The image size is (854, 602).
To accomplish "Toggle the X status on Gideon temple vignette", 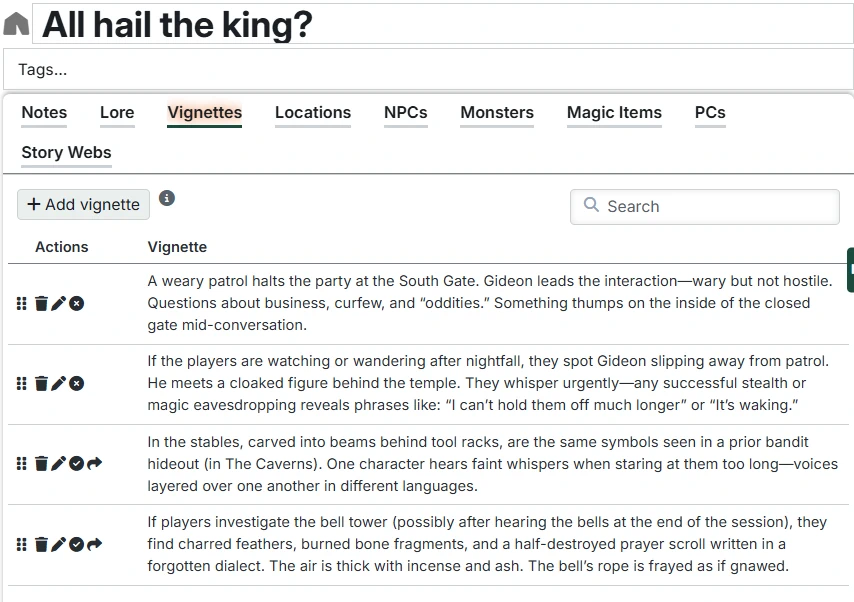I will tap(76, 383).
